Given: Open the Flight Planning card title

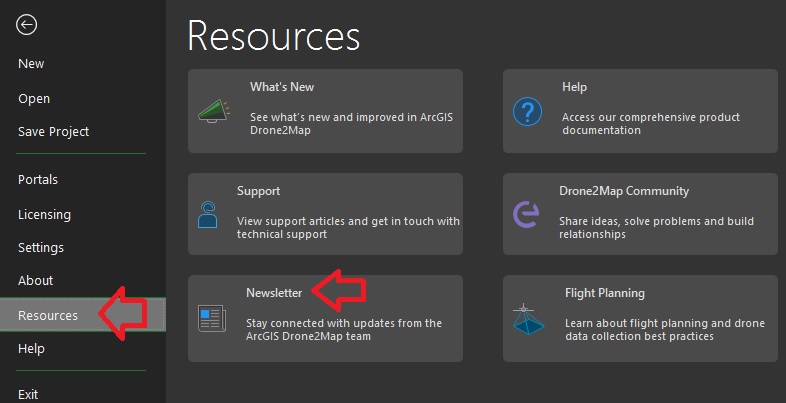Looking at the screenshot, I should click(605, 293).
